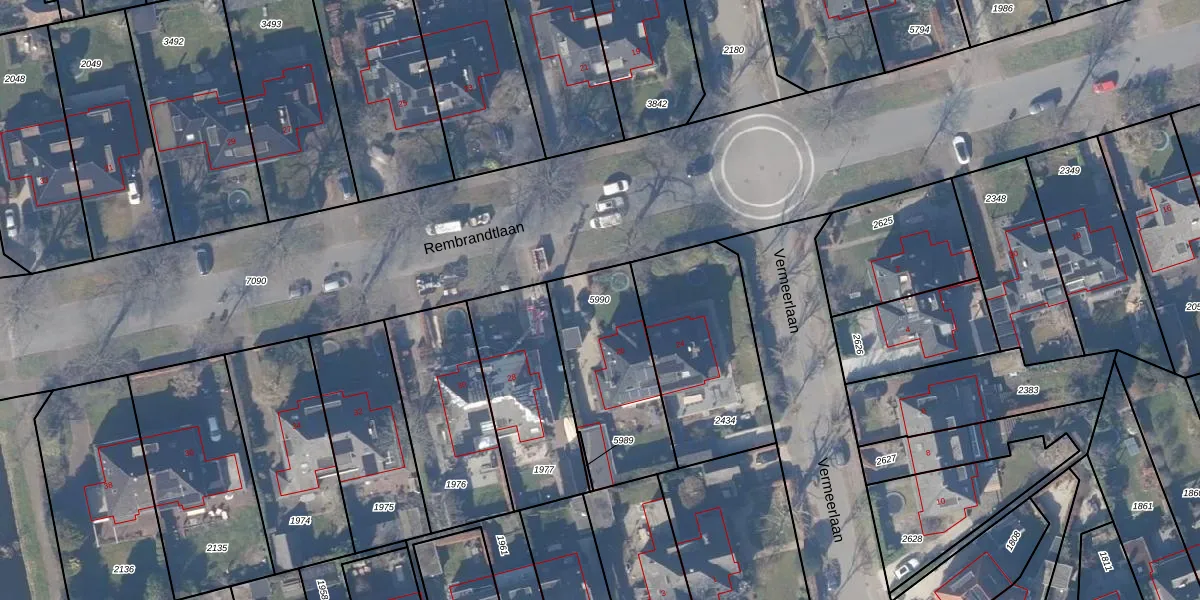This screenshot has height=600, width=1200.
Task: Click parcel label 1977
Action: 543,469
